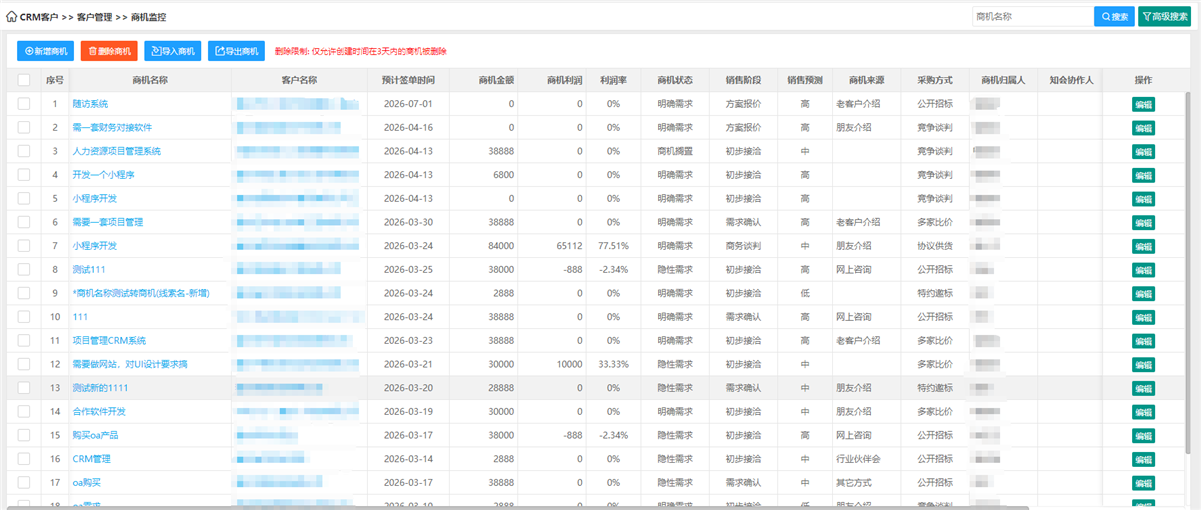Click the red 删除限制 warning text
This screenshot has height=510, width=1201.
tap(360, 51)
